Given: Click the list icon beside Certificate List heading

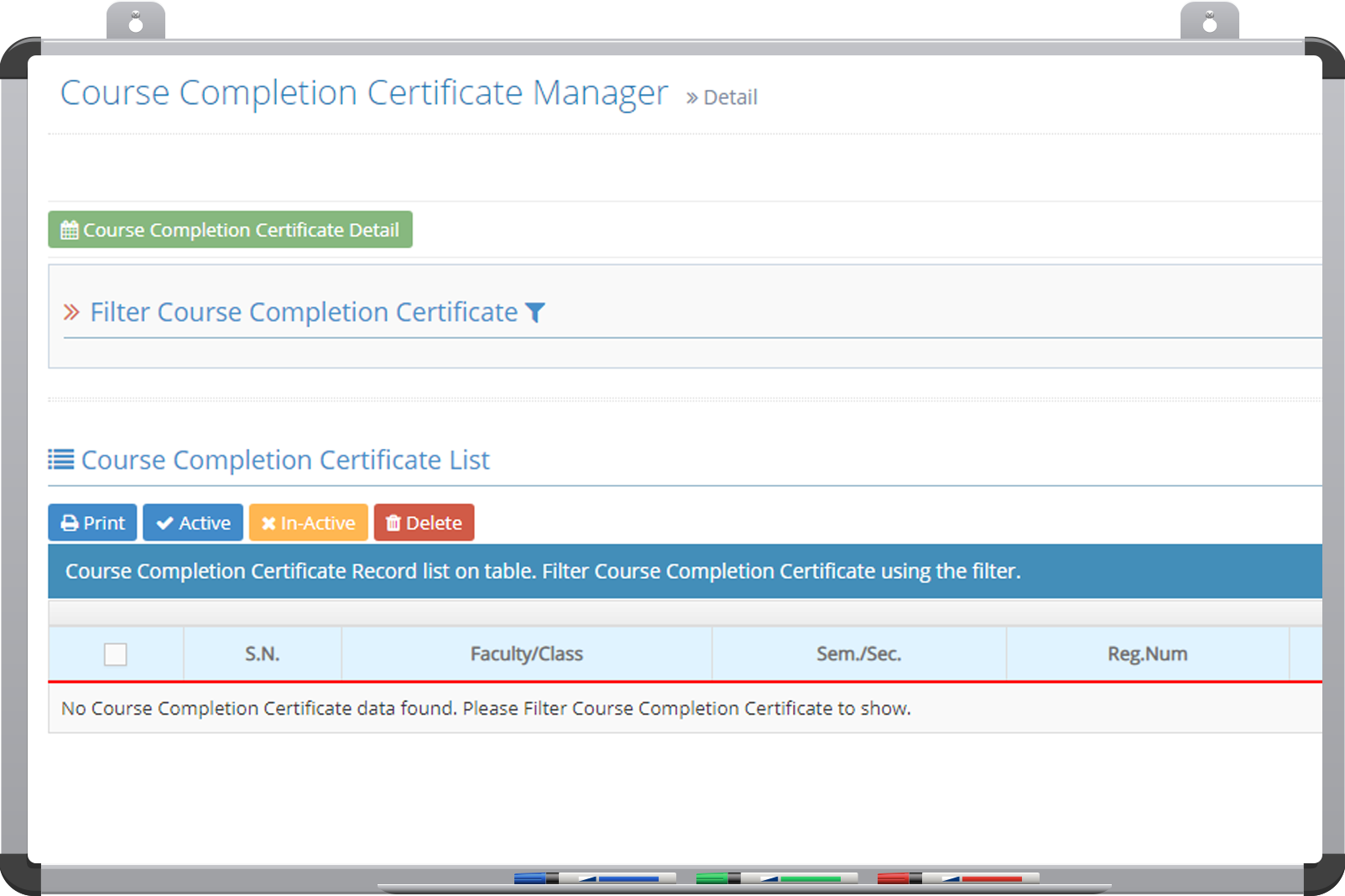Looking at the screenshot, I should pyautogui.click(x=61, y=460).
